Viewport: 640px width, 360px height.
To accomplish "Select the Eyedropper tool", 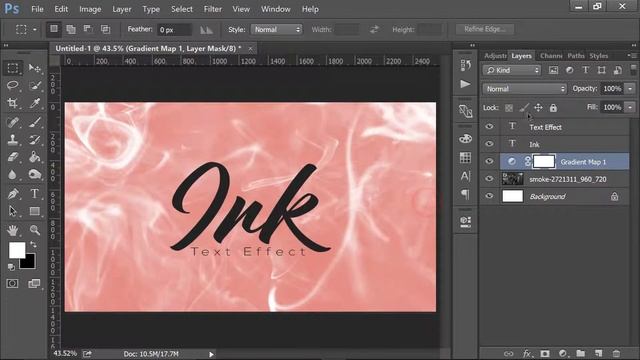I will (x=35, y=103).
